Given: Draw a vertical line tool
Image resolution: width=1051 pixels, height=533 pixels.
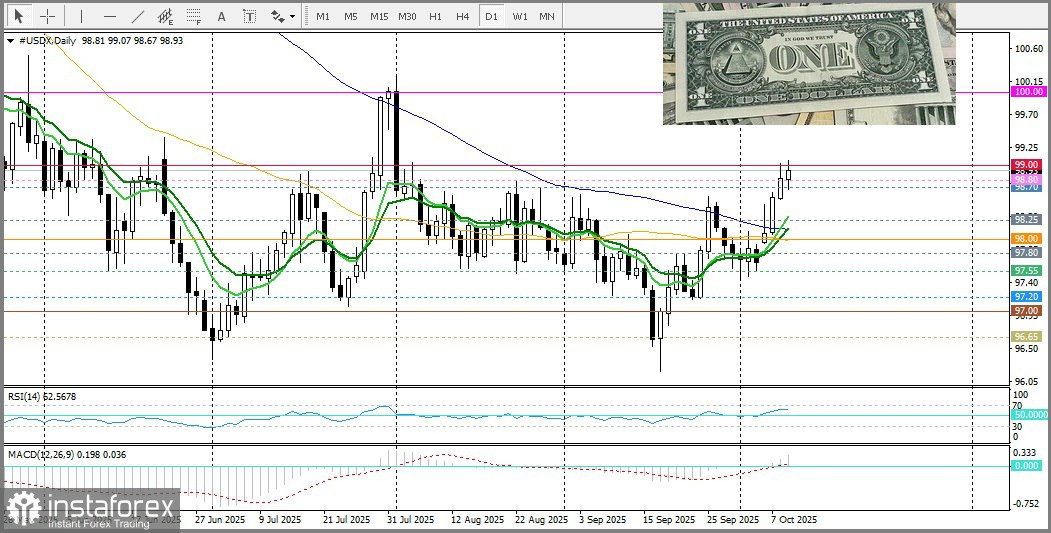Looking at the screenshot, I should pos(80,17).
